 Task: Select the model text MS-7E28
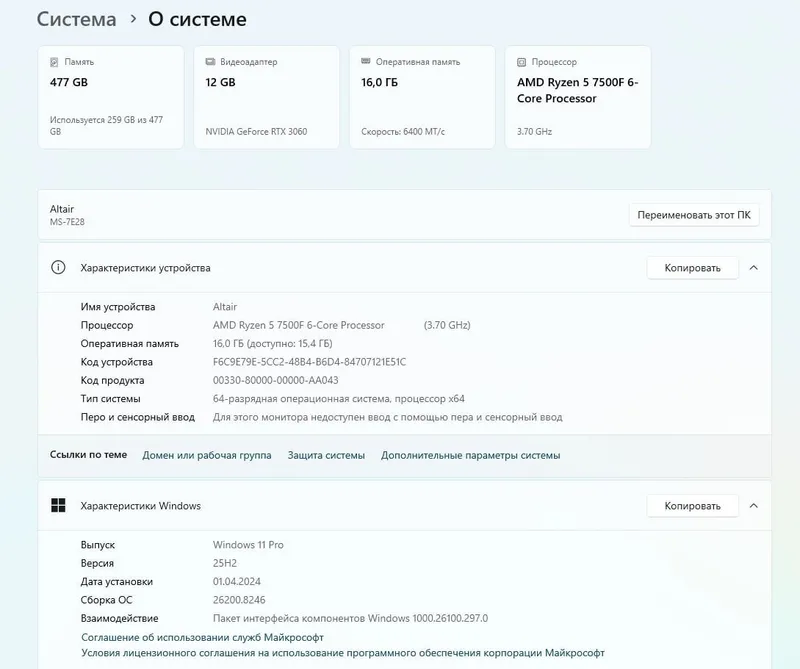tap(67, 222)
